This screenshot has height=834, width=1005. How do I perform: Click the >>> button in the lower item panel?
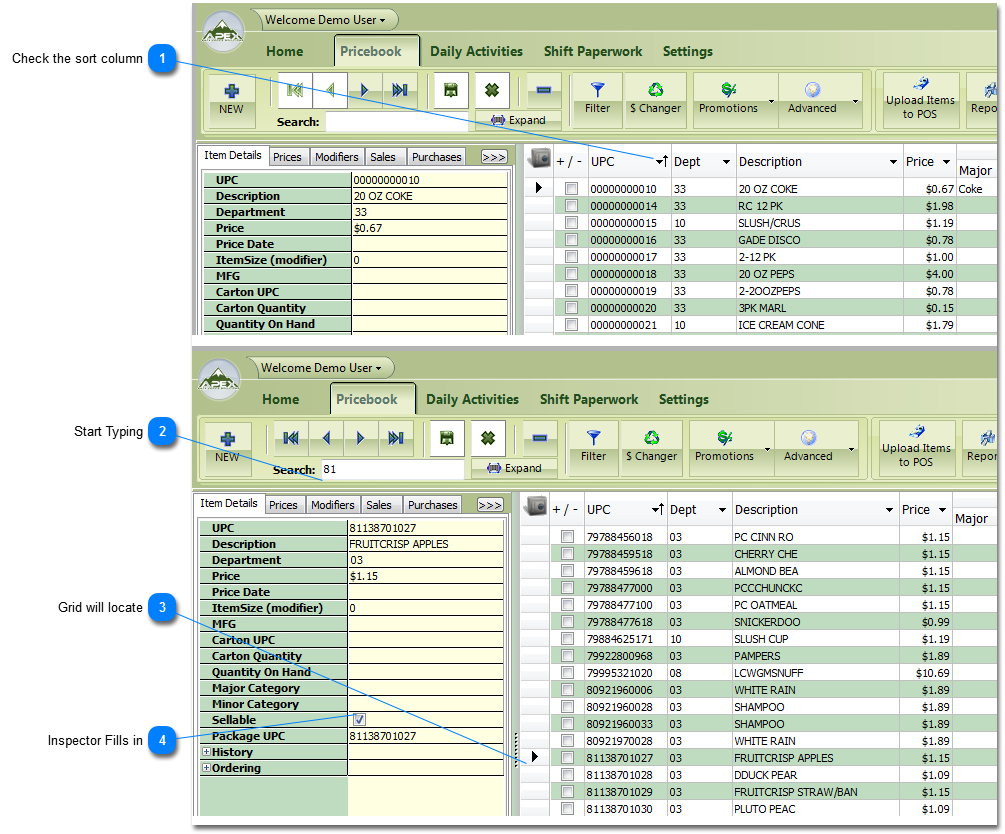click(x=489, y=505)
